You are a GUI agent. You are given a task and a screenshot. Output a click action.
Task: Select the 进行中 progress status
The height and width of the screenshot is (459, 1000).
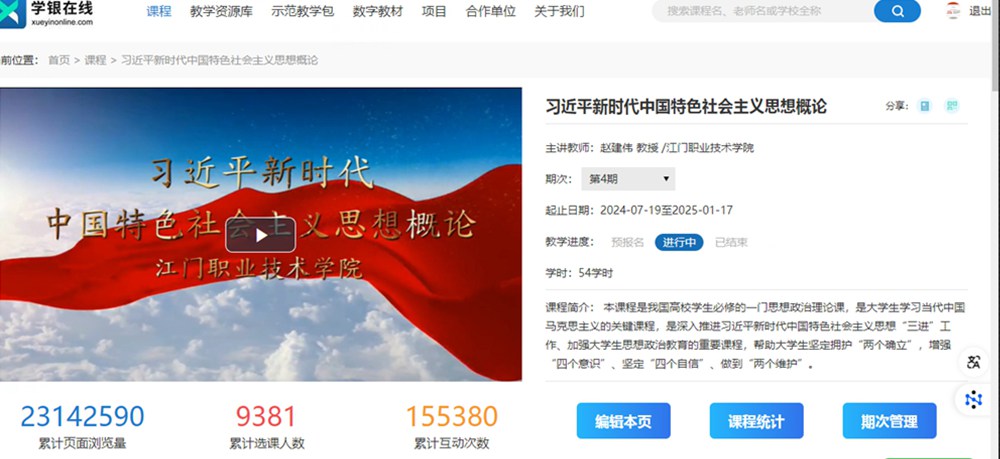coord(679,242)
